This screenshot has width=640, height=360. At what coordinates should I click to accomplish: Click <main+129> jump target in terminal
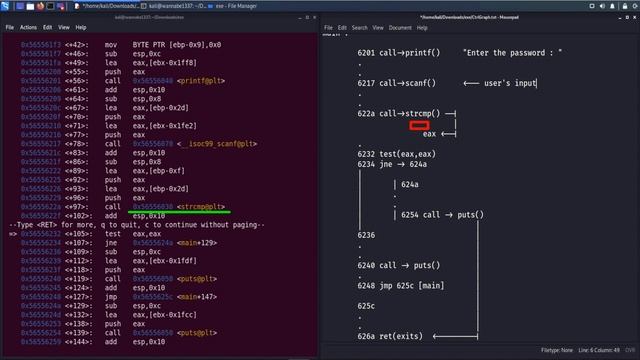(x=197, y=243)
